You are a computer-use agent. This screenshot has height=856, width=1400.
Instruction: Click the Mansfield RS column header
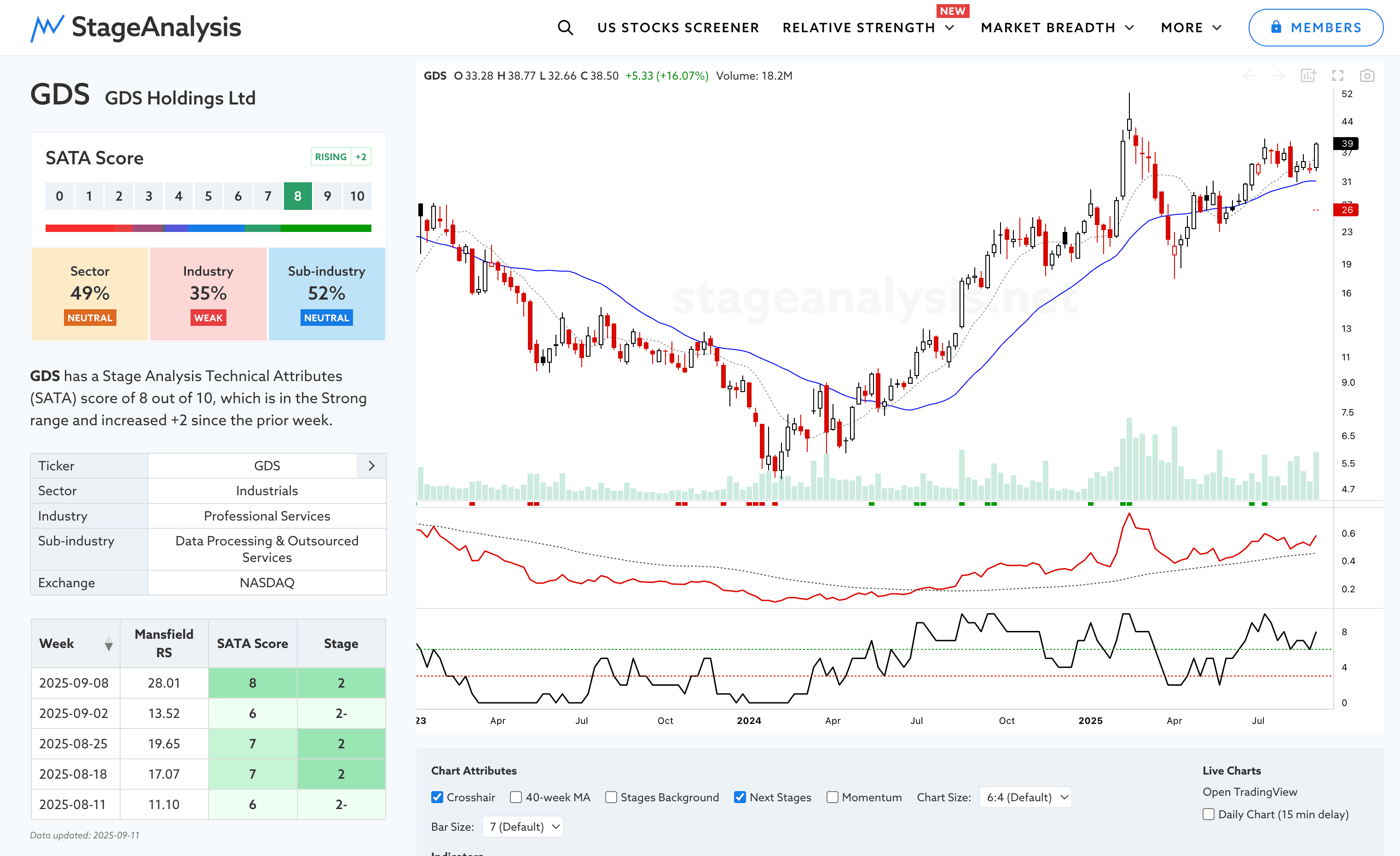click(x=164, y=643)
